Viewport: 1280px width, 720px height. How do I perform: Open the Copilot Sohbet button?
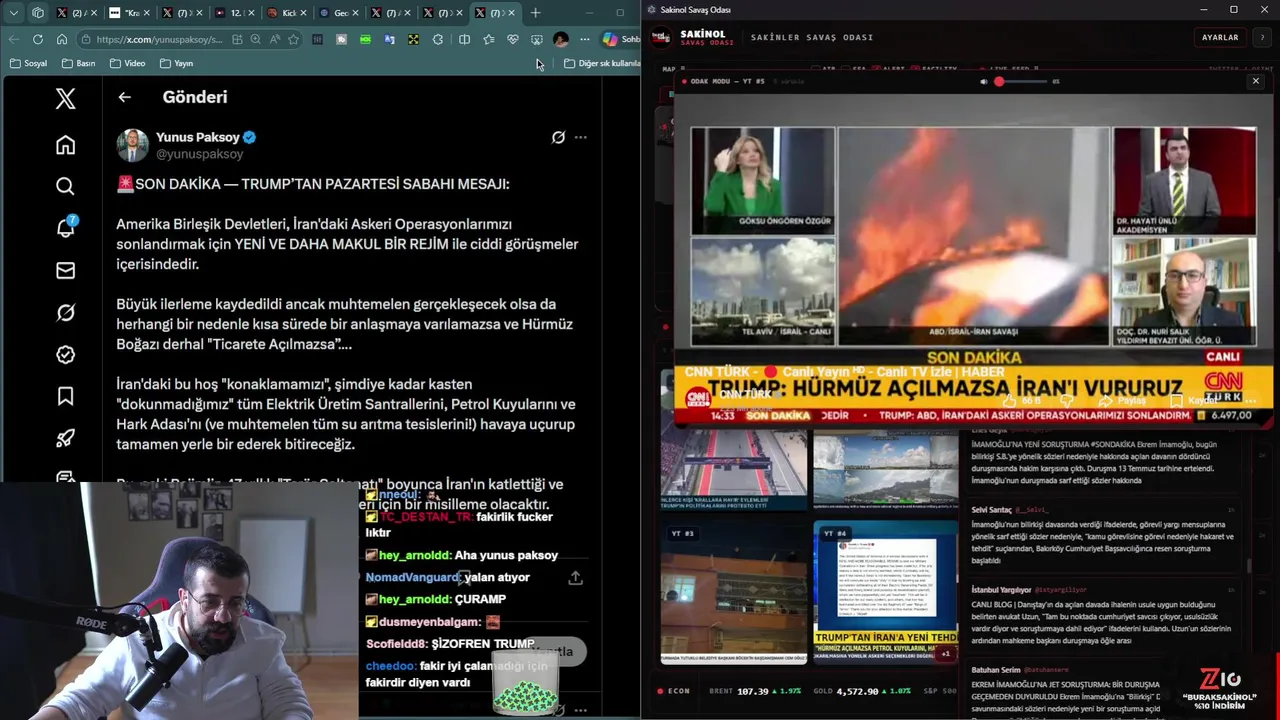pyautogui.click(x=620, y=39)
